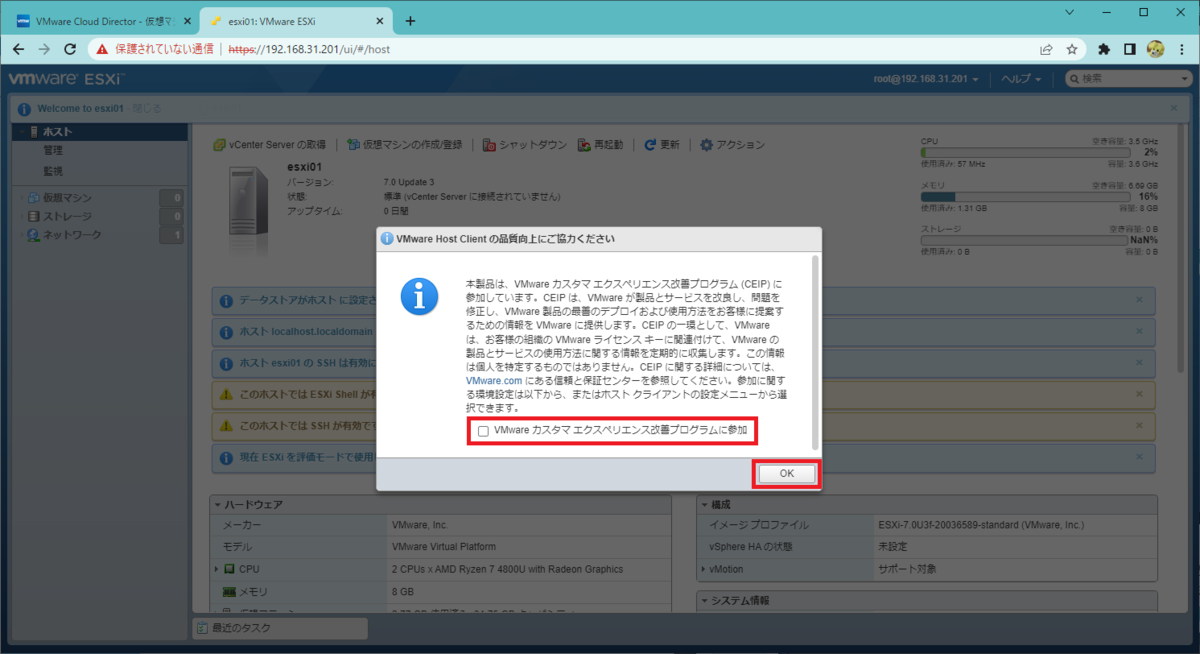Viewport: 1200px width, 654px height.
Task: Click the dialog info icon in title
Action: tap(387, 239)
